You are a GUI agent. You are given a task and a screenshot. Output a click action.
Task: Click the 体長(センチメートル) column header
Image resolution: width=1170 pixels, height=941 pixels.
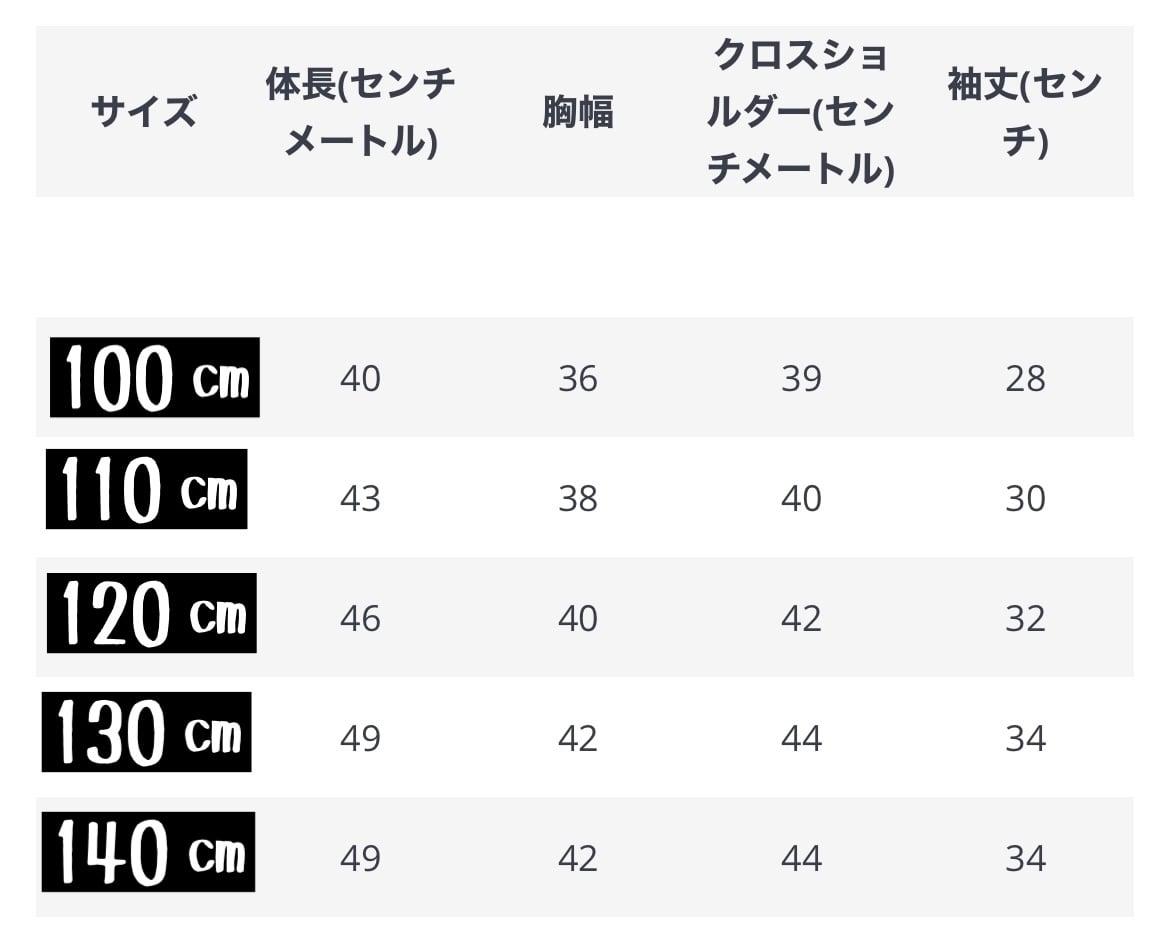click(x=360, y=112)
